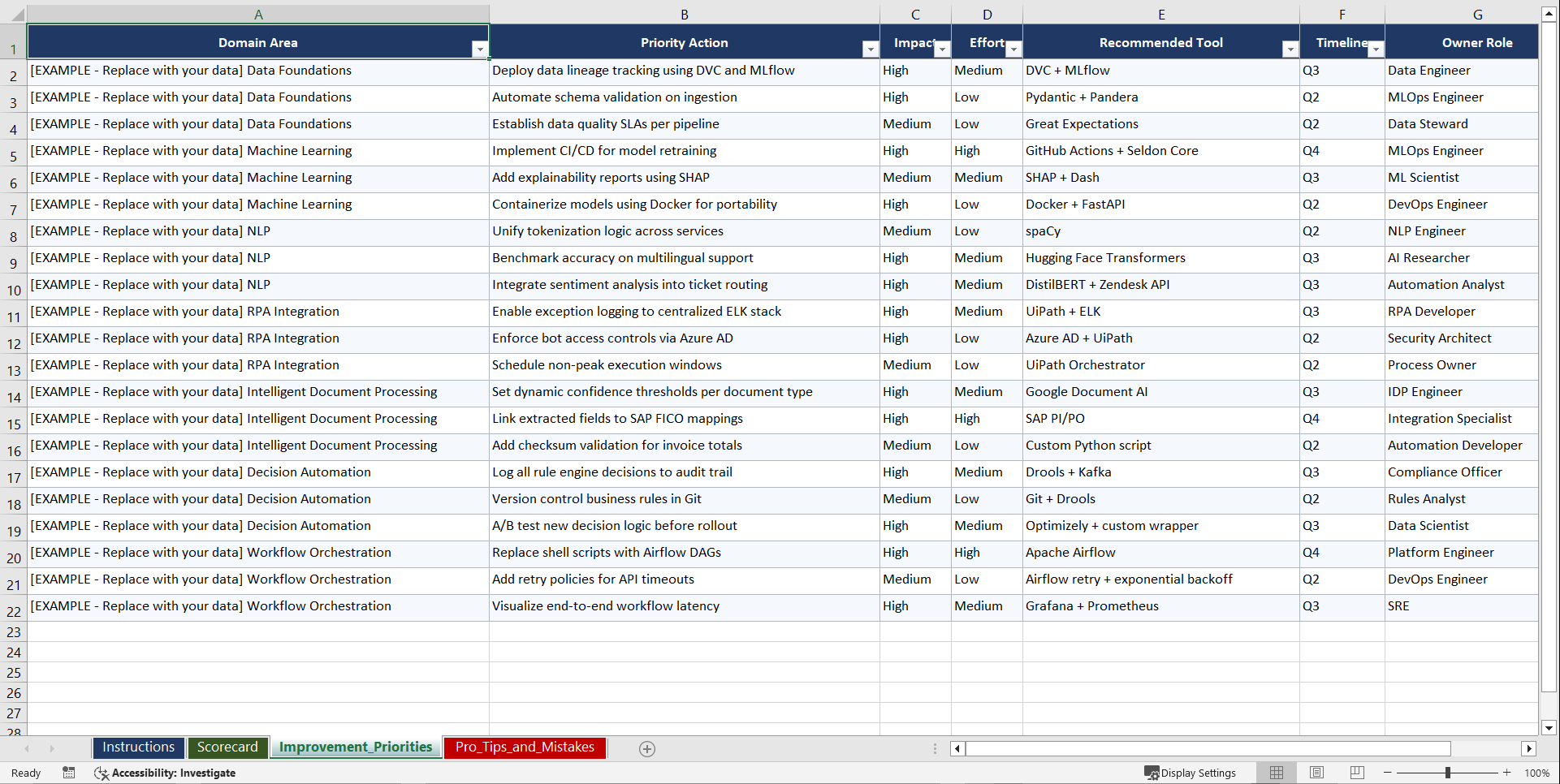This screenshot has height=784, width=1560.
Task: Switch to the Instructions tab
Action: tap(138, 747)
